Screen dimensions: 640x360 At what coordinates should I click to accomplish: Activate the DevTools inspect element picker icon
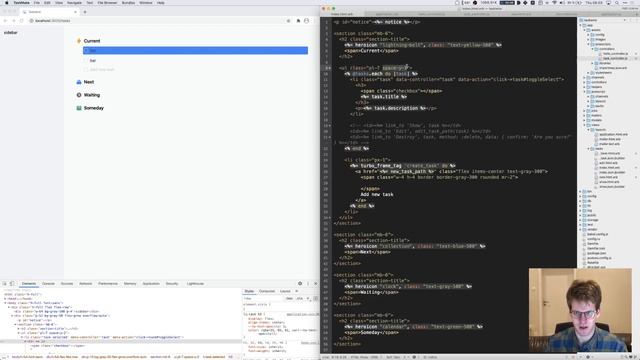5,283
